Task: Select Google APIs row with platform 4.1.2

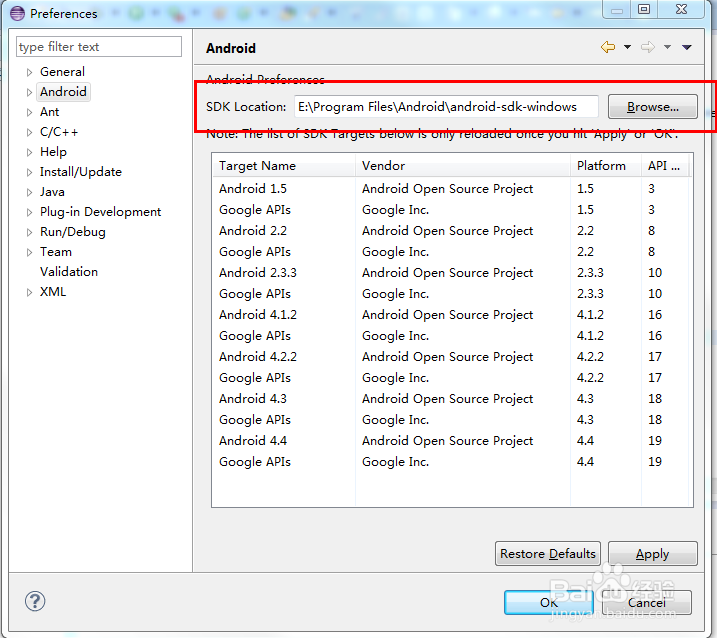Action: coord(450,336)
